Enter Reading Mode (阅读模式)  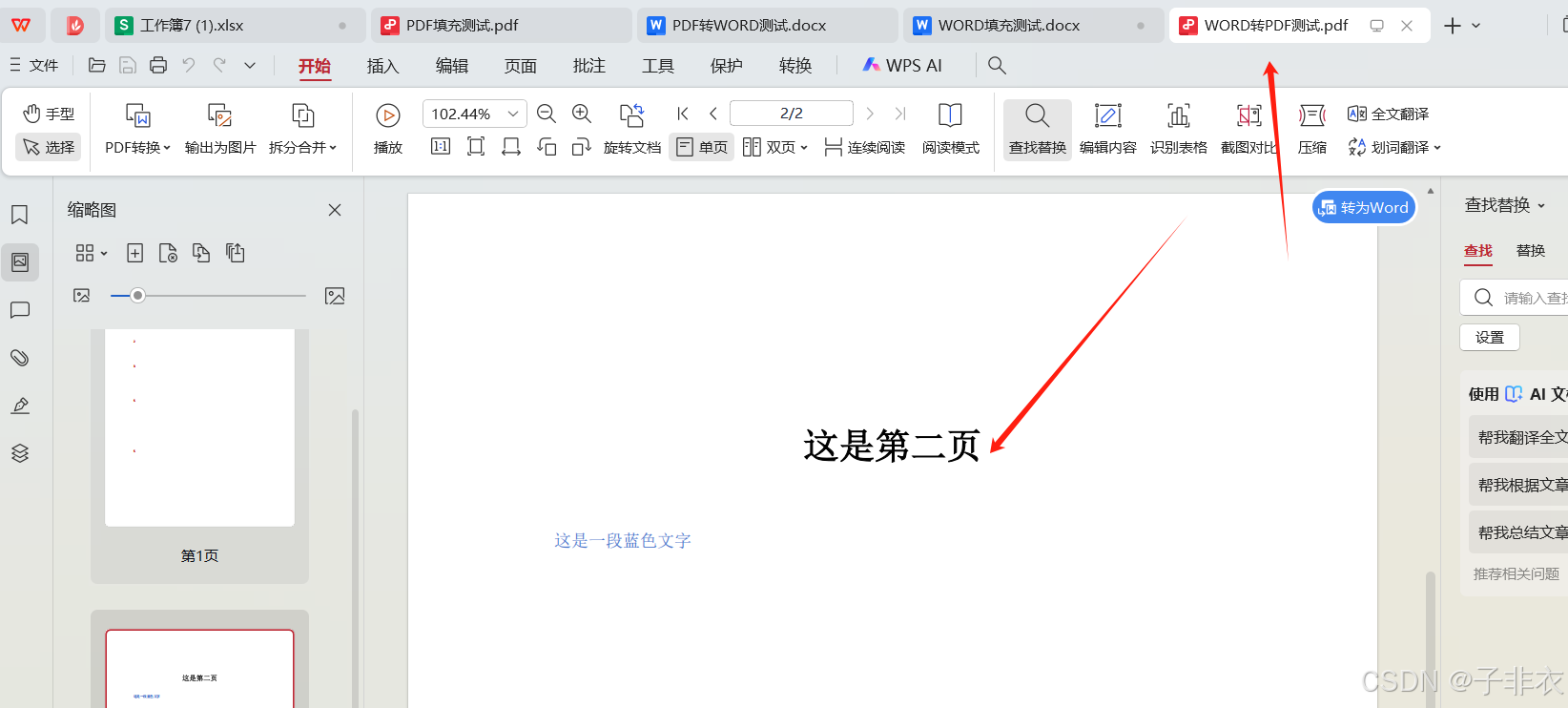(951, 129)
